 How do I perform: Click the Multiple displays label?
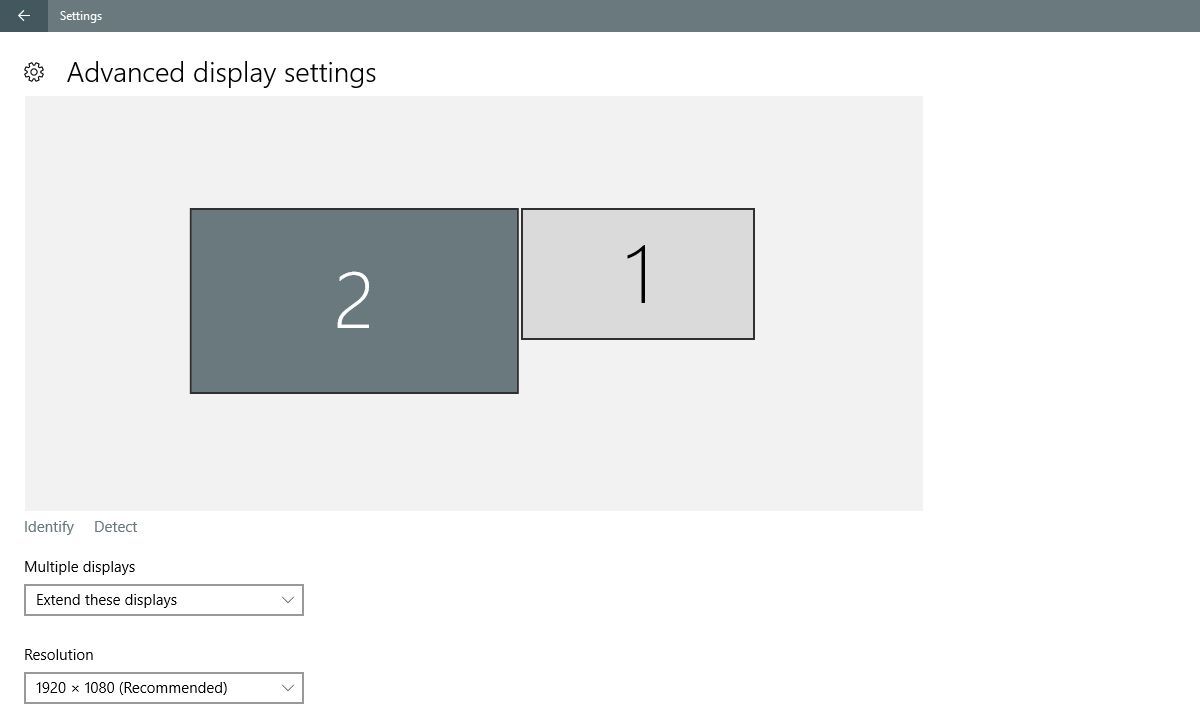pyautogui.click(x=80, y=567)
